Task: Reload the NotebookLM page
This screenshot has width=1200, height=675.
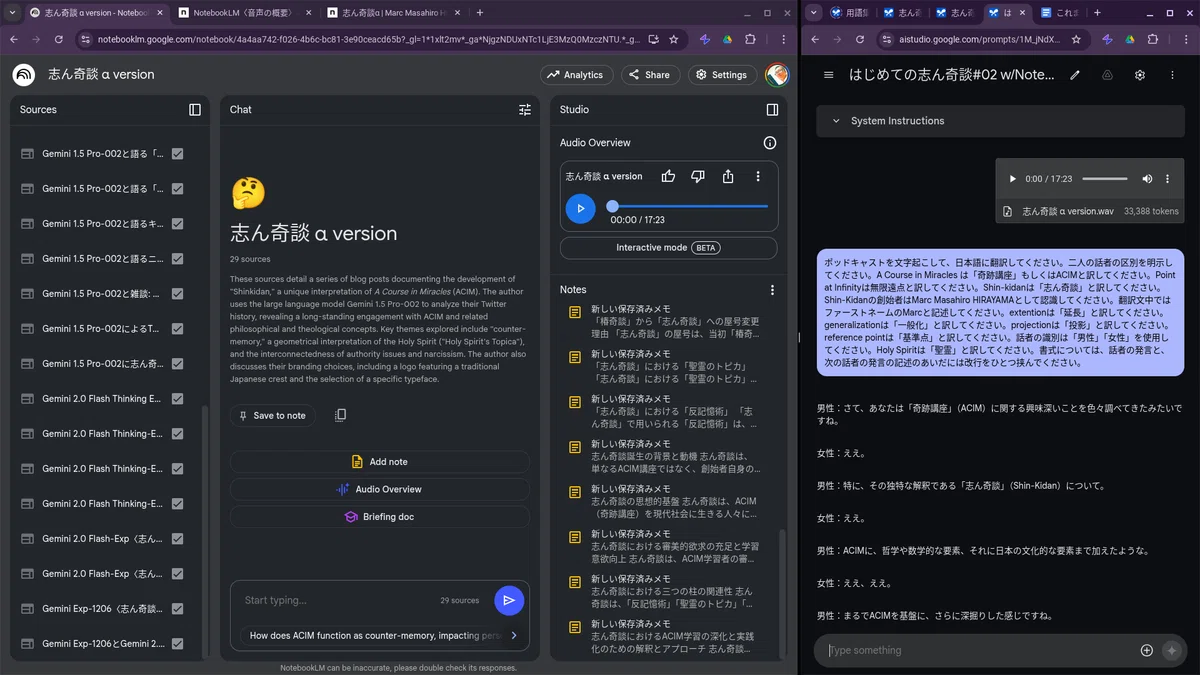Action: pyautogui.click(x=59, y=40)
